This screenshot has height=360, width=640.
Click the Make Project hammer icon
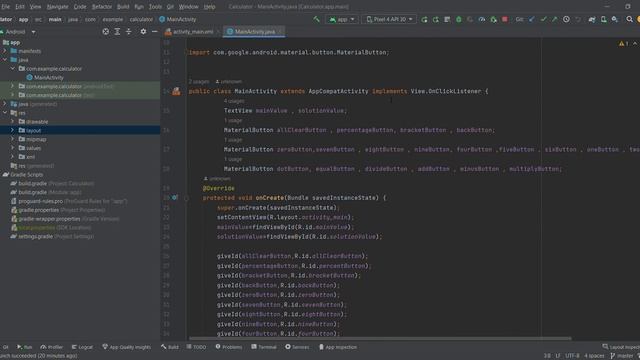[317, 19]
